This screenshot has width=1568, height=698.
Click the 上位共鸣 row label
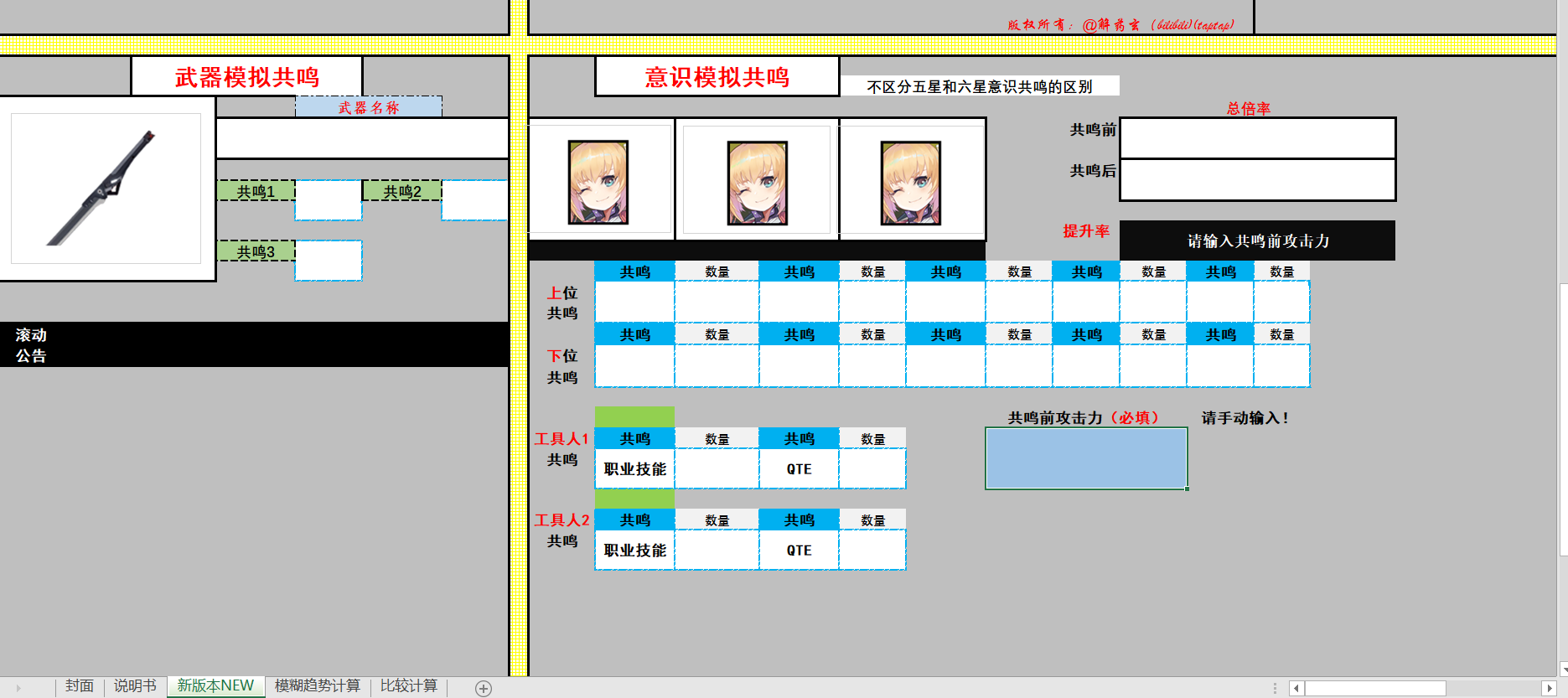tap(562, 302)
